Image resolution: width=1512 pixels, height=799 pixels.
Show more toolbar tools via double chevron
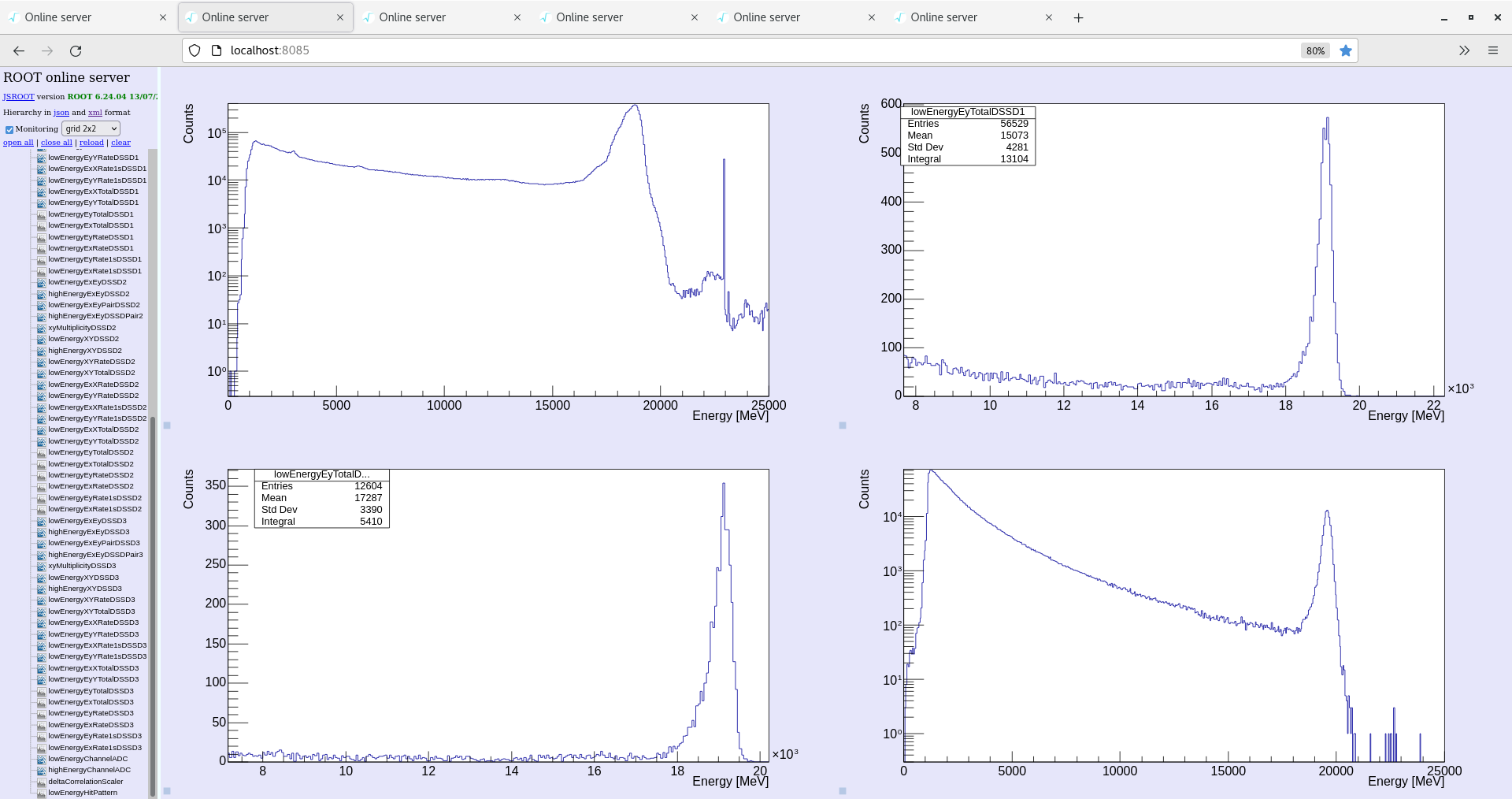click(x=1464, y=50)
